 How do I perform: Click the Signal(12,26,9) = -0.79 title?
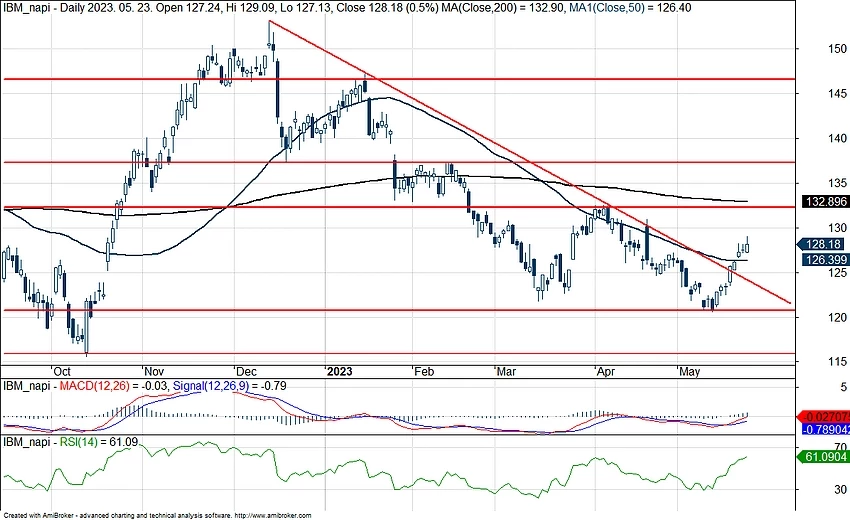(x=229, y=386)
